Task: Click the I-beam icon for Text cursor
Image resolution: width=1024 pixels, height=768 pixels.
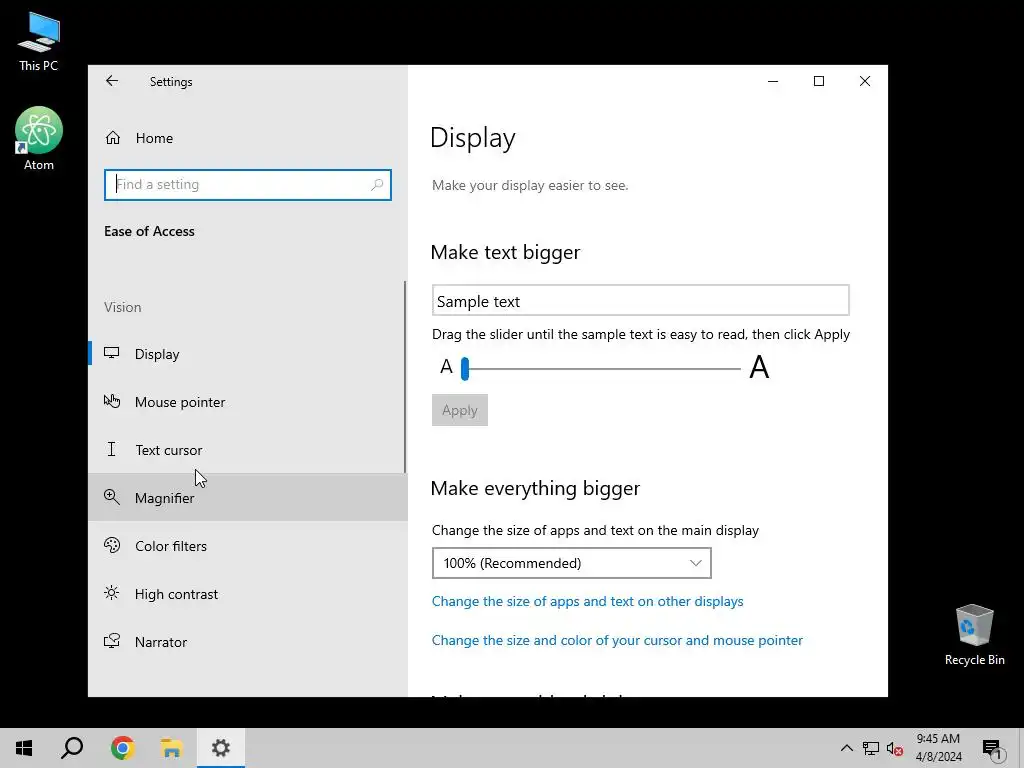Action: (x=112, y=449)
